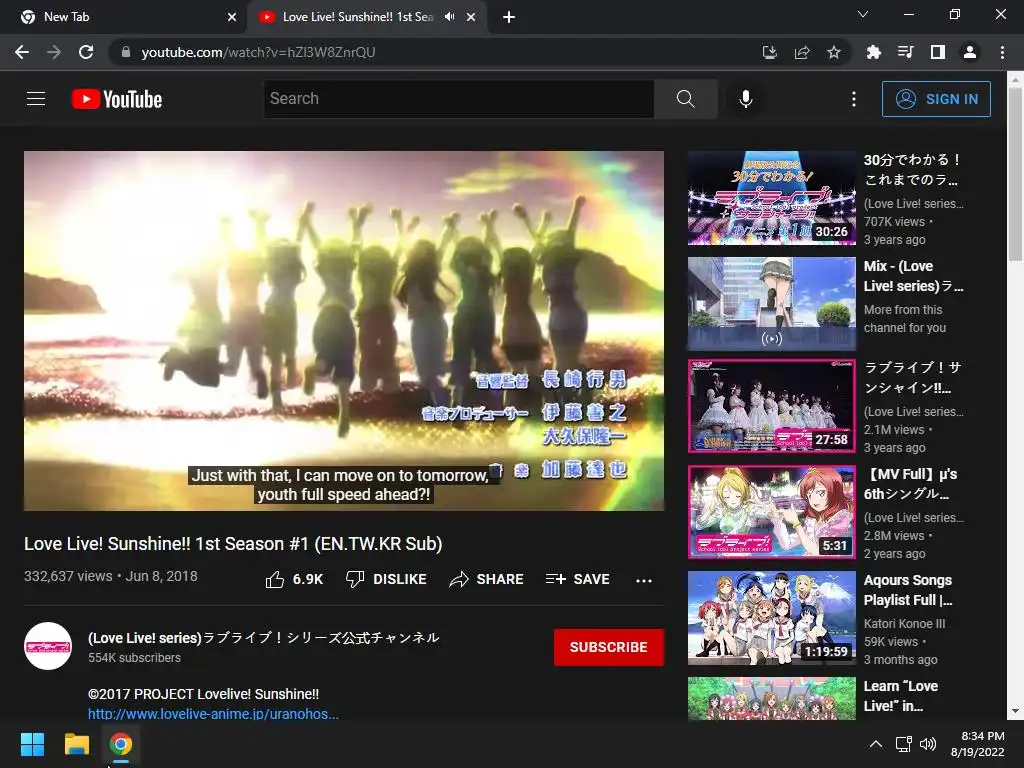This screenshot has height=768, width=1024.
Task: Open the Learn "Love Live!" video title
Action: [x=901, y=696]
